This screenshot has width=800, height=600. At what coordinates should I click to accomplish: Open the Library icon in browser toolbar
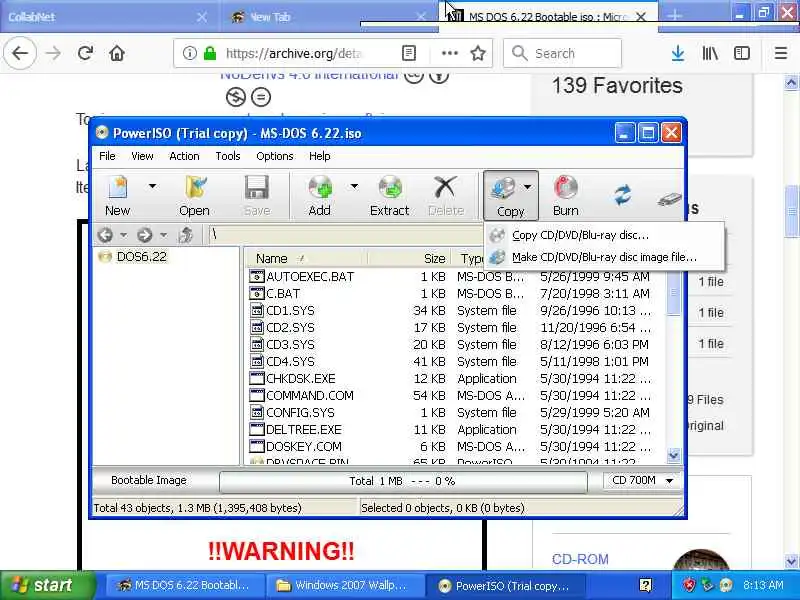point(710,53)
